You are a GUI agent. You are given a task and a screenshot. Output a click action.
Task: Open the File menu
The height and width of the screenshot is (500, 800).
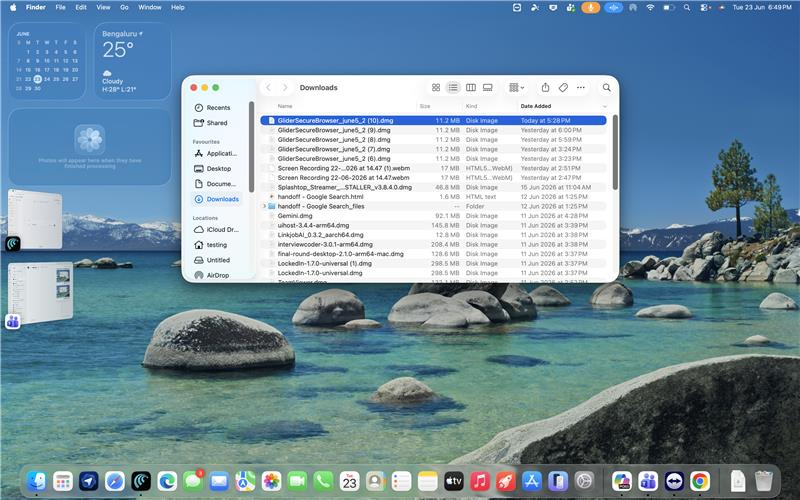coord(60,8)
